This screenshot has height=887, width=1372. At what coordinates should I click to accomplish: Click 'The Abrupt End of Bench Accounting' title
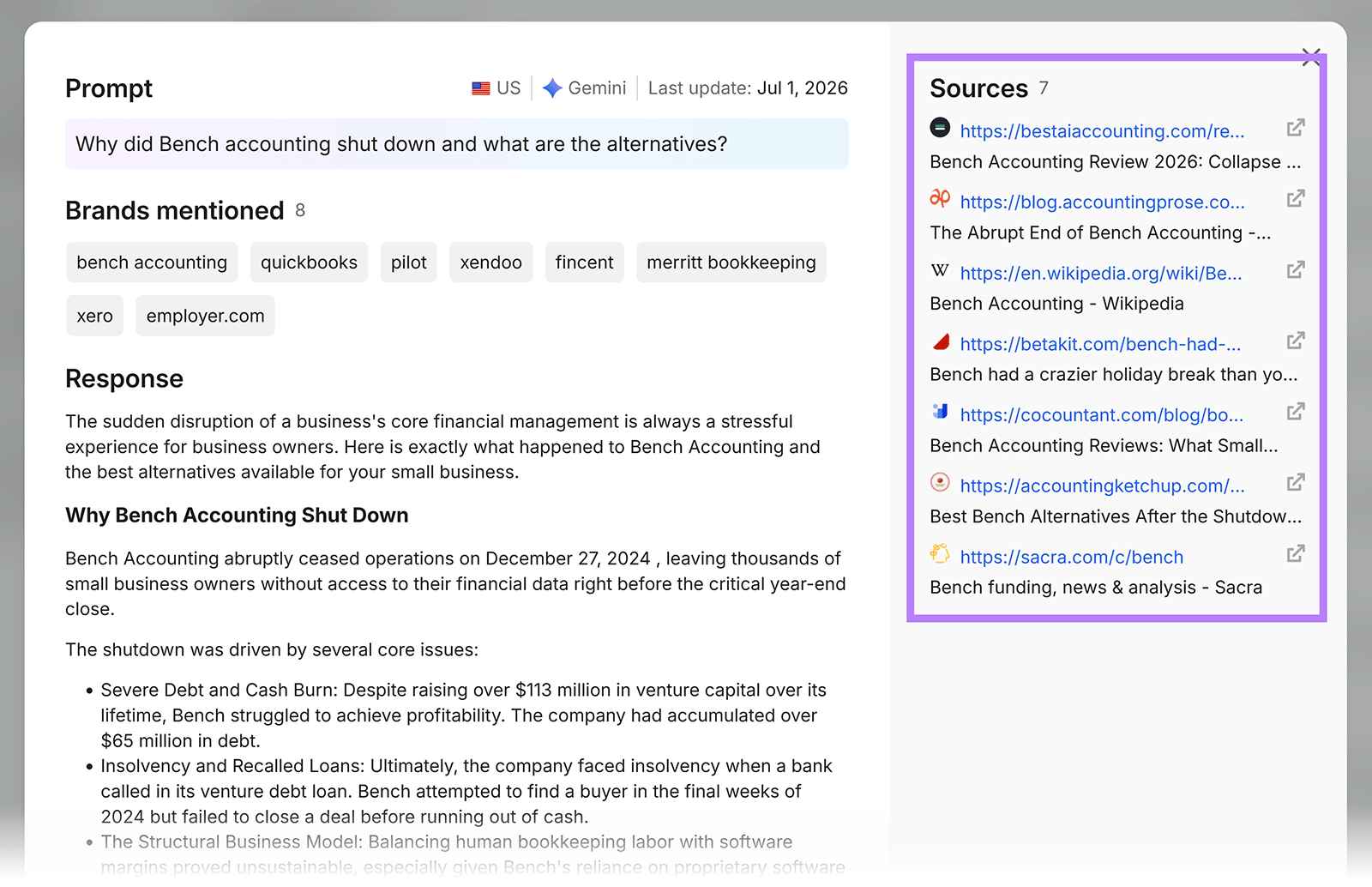tap(1100, 233)
